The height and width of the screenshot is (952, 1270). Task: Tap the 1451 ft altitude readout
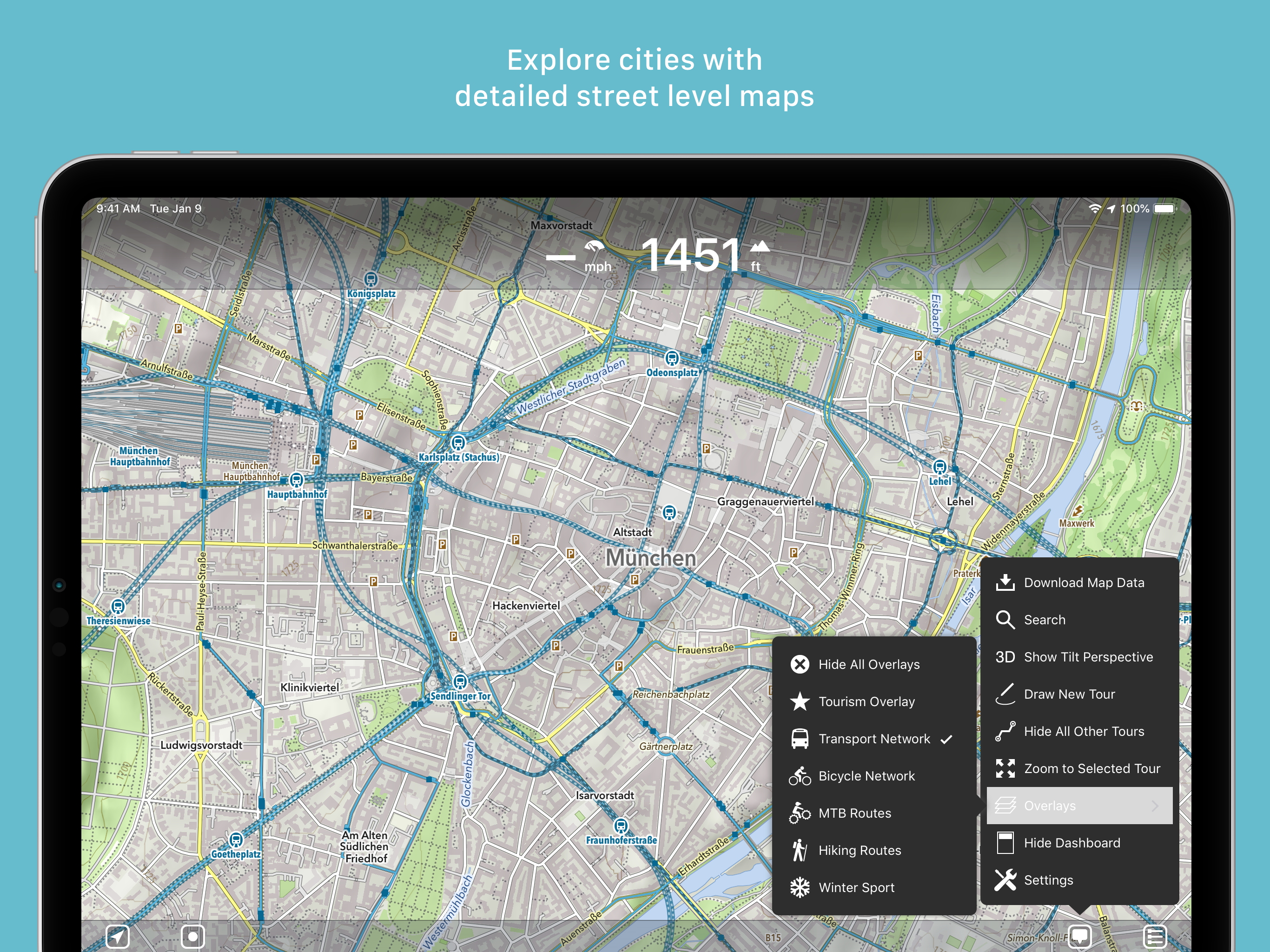click(692, 255)
